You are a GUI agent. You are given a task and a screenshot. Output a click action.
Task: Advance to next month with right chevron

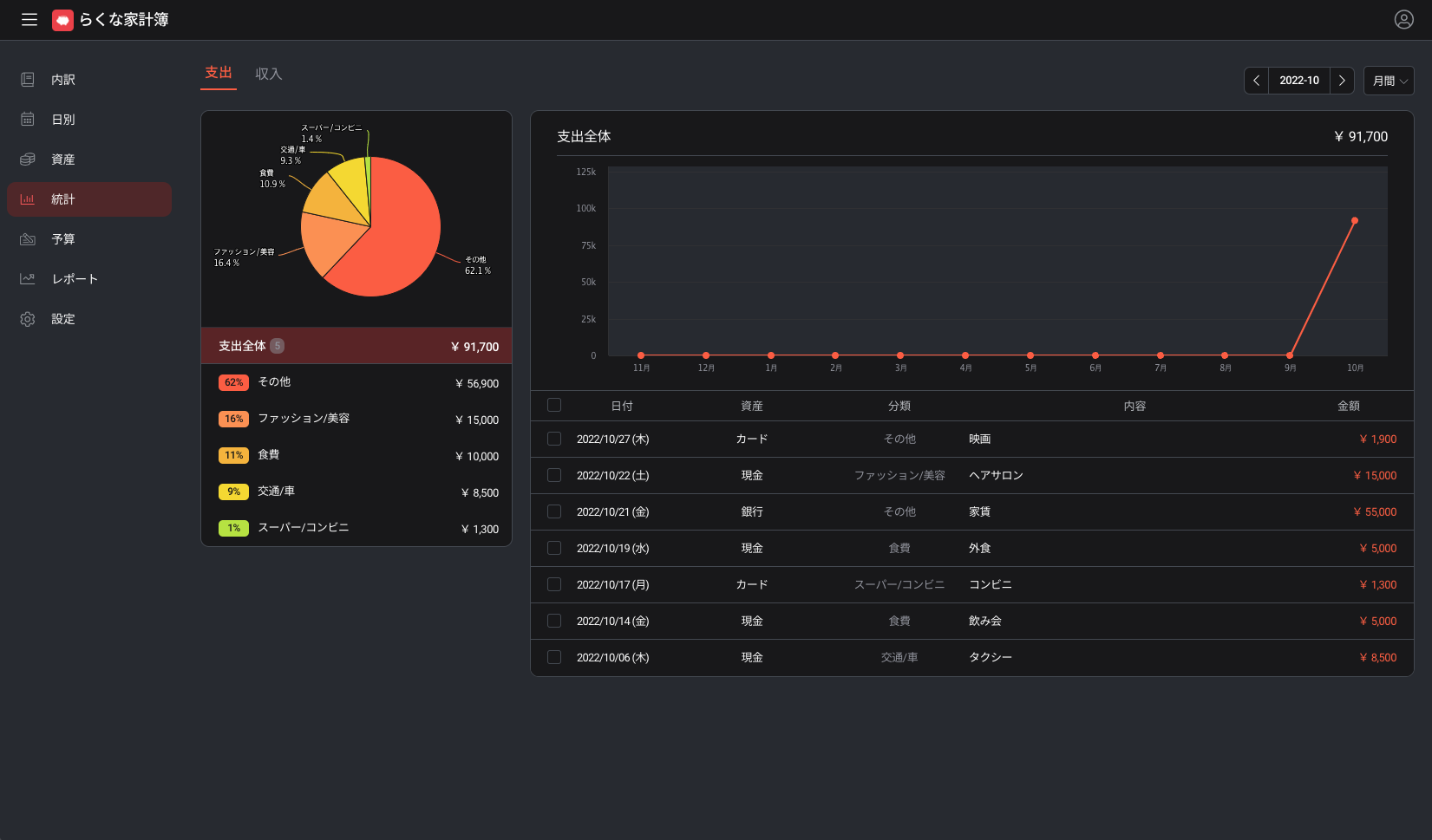[1342, 81]
